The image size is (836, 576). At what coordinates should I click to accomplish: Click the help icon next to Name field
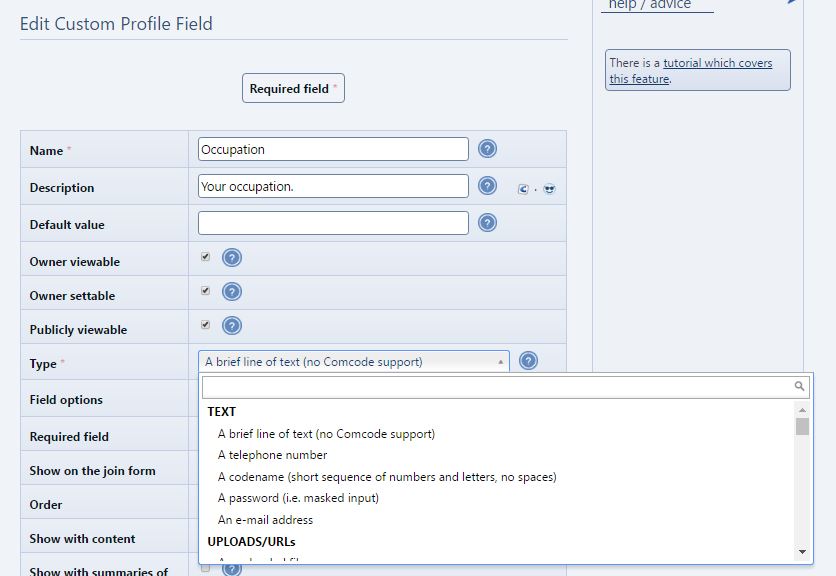tap(487, 149)
